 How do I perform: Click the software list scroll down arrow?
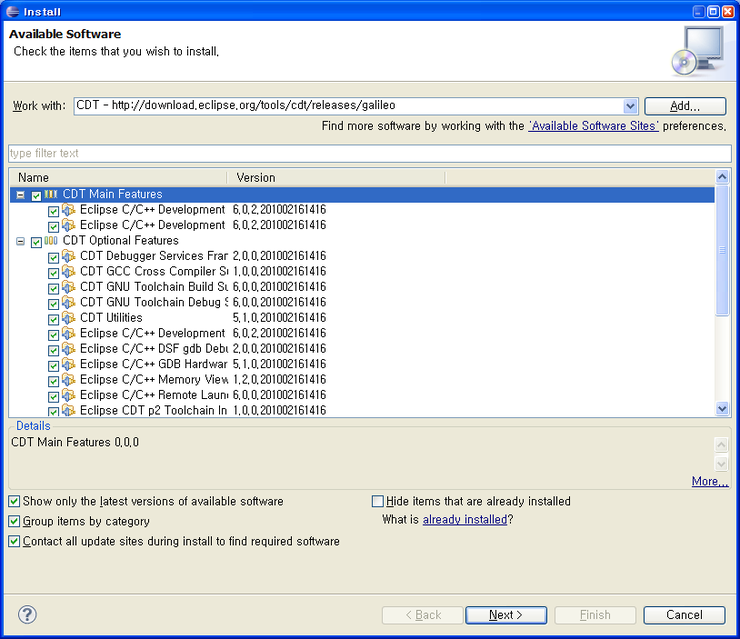coord(722,408)
